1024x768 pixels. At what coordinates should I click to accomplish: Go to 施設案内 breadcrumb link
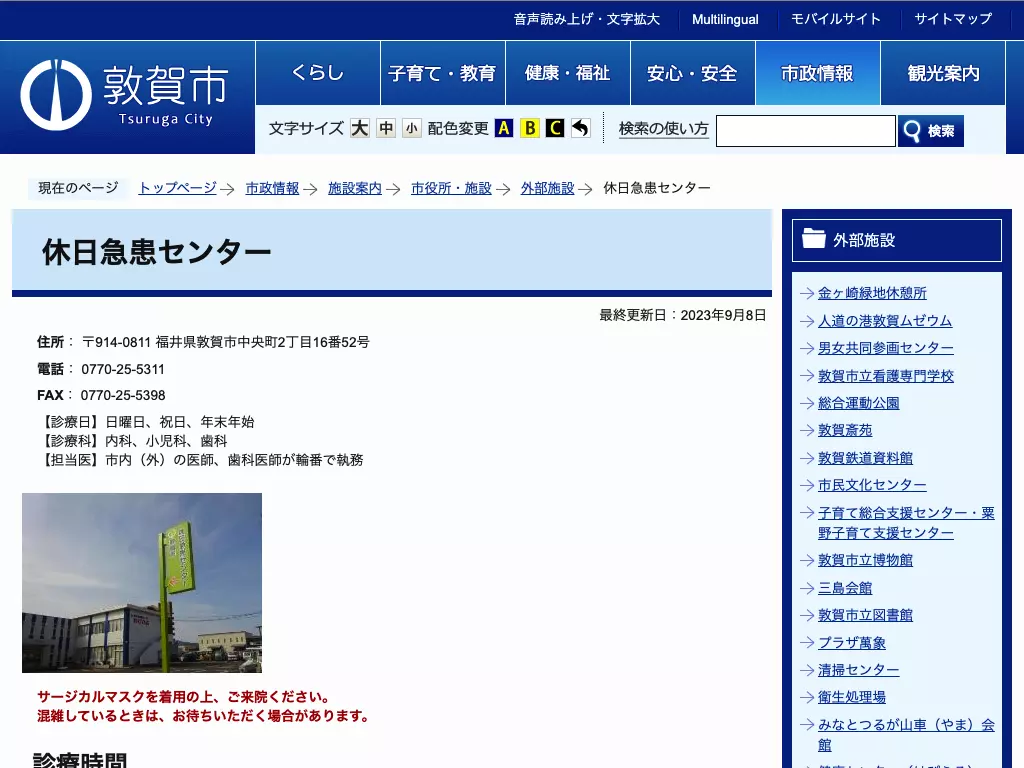355,188
